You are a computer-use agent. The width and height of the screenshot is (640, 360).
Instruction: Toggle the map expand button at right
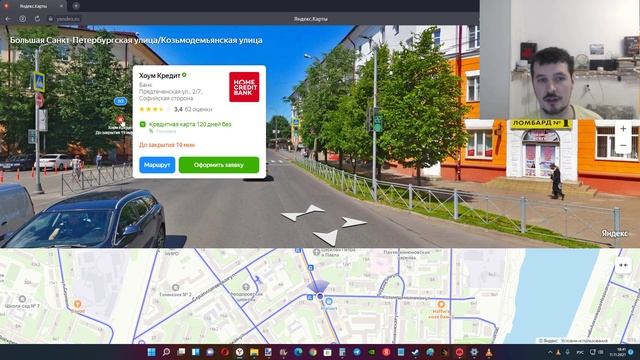click(623, 265)
